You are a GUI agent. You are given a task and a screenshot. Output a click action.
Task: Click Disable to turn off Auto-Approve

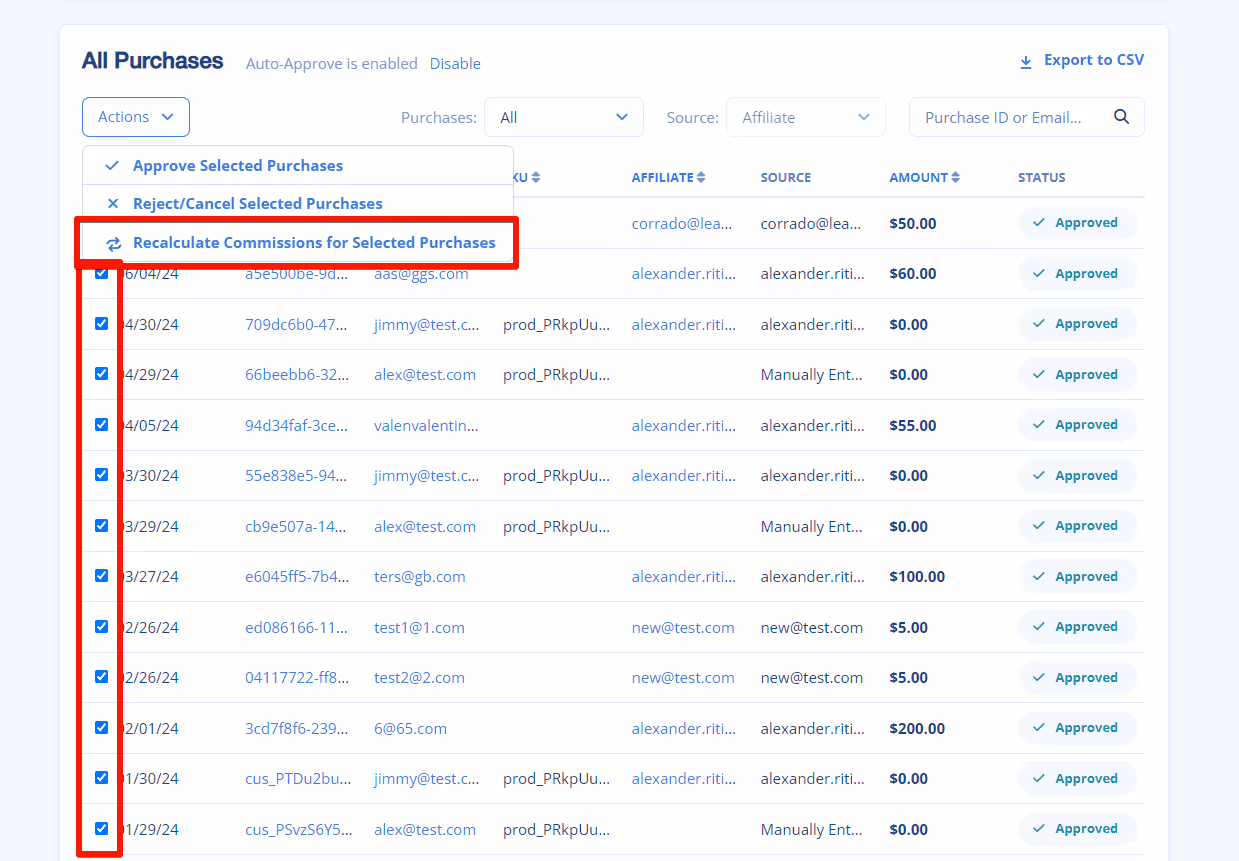pyautogui.click(x=455, y=63)
